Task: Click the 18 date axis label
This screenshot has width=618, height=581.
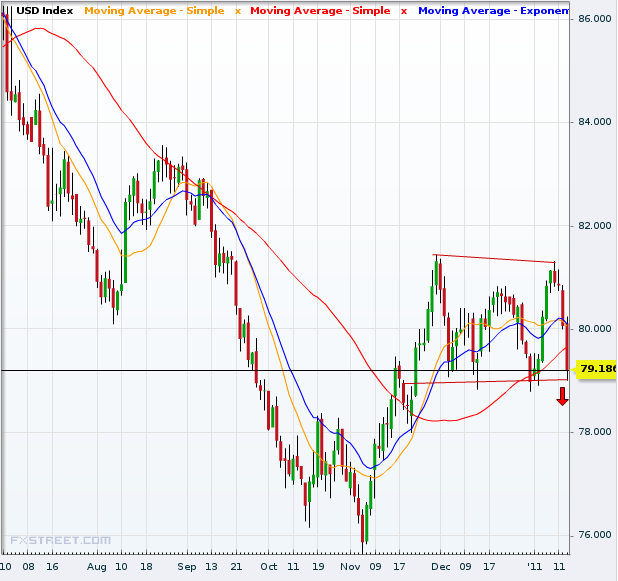Action: [x=146, y=567]
